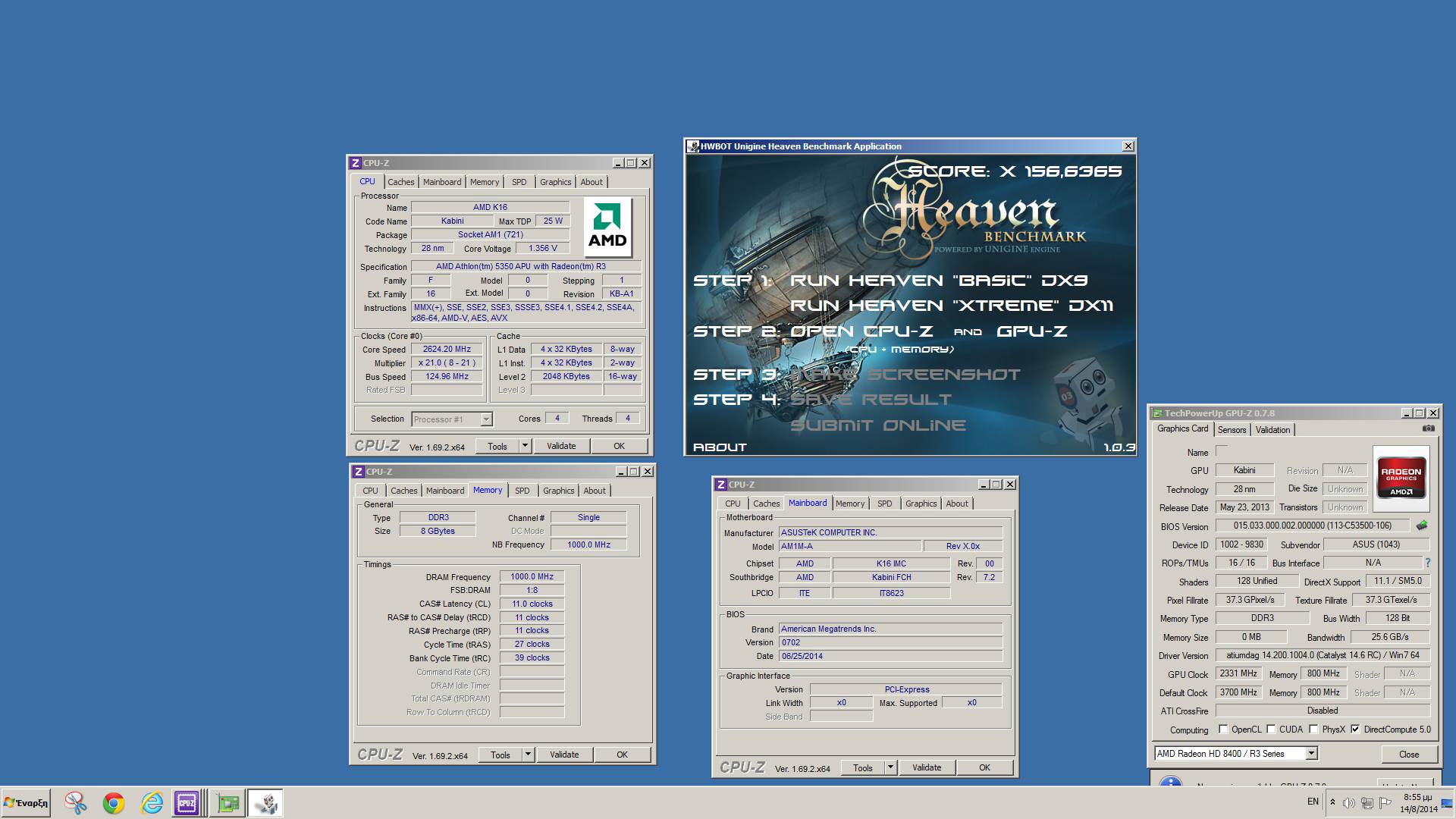Click the taskbar clock showing 8:55

[x=1418, y=802]
